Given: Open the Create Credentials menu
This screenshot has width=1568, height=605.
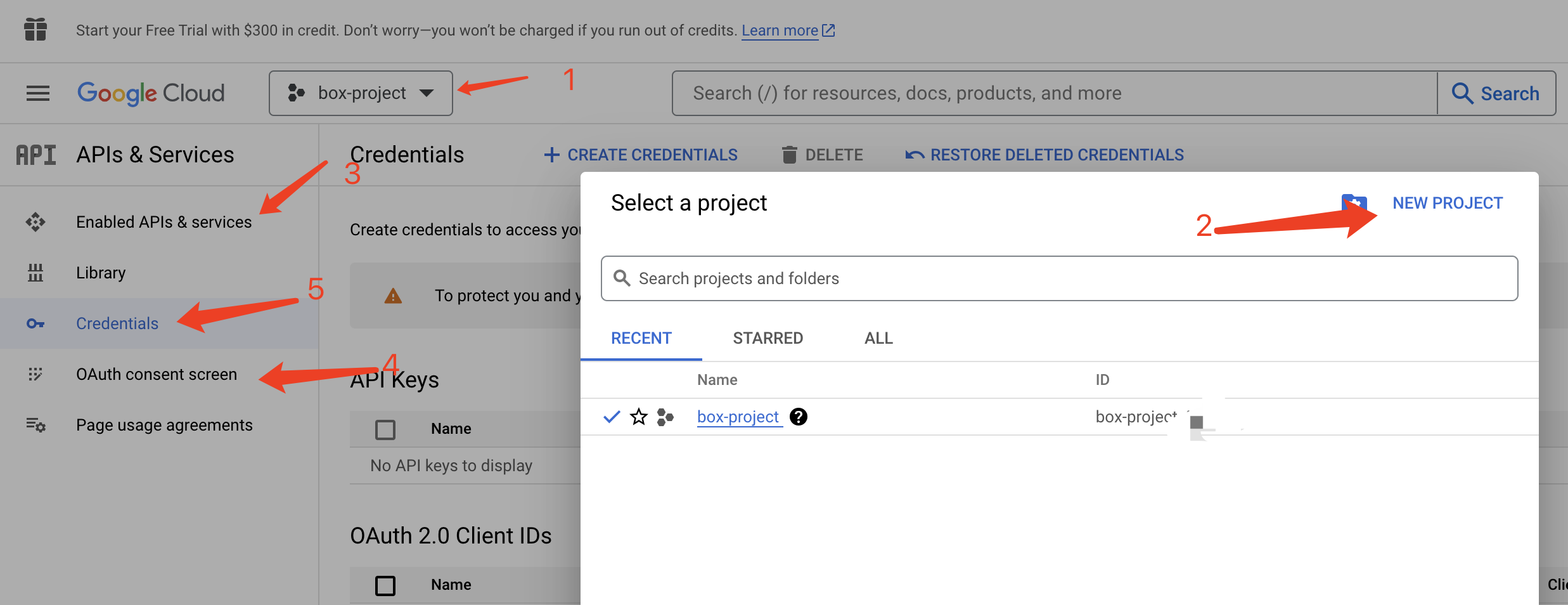Looking at the screenshot, I should click(641, 155).
